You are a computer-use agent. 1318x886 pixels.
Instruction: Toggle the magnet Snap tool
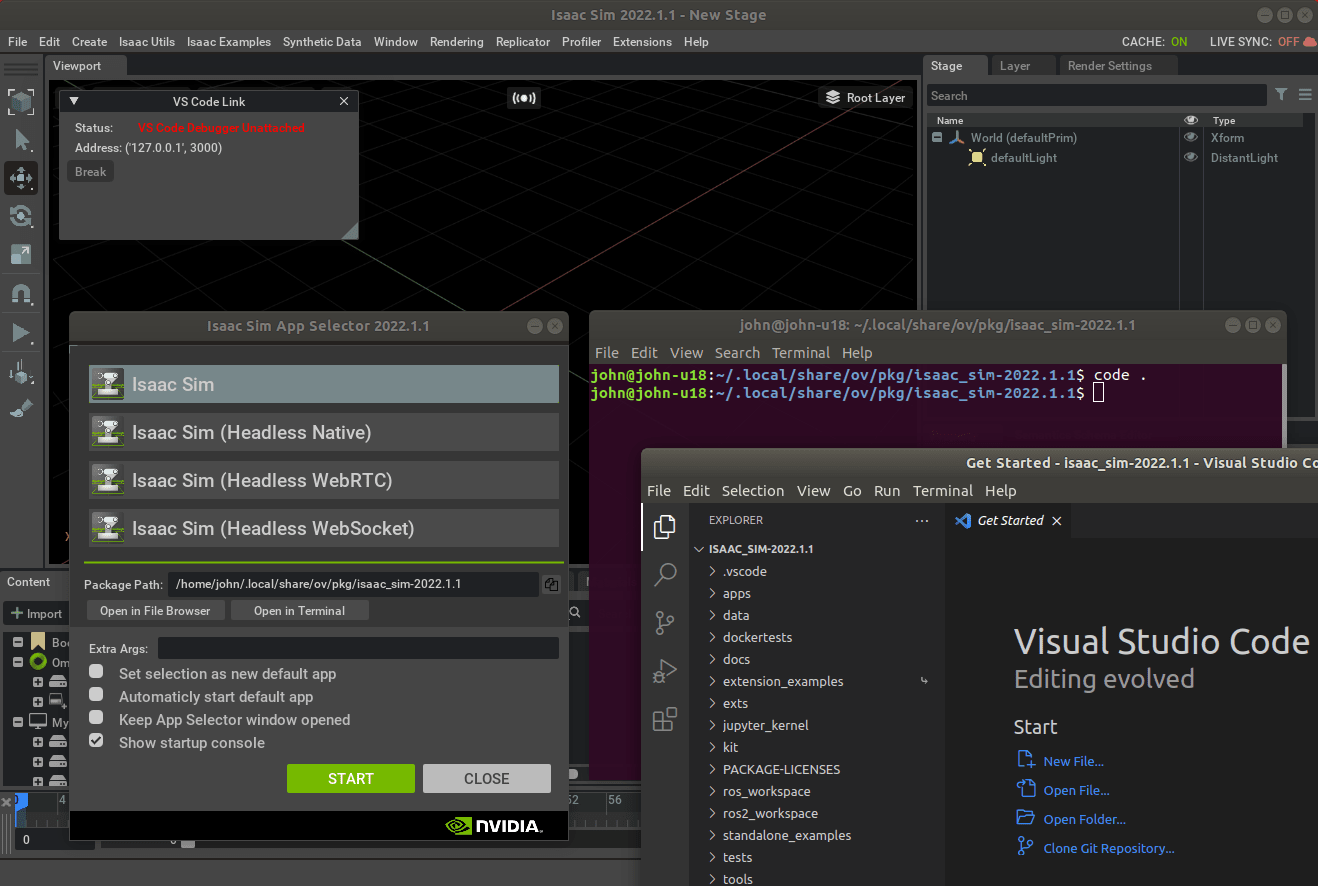[21, 294]
